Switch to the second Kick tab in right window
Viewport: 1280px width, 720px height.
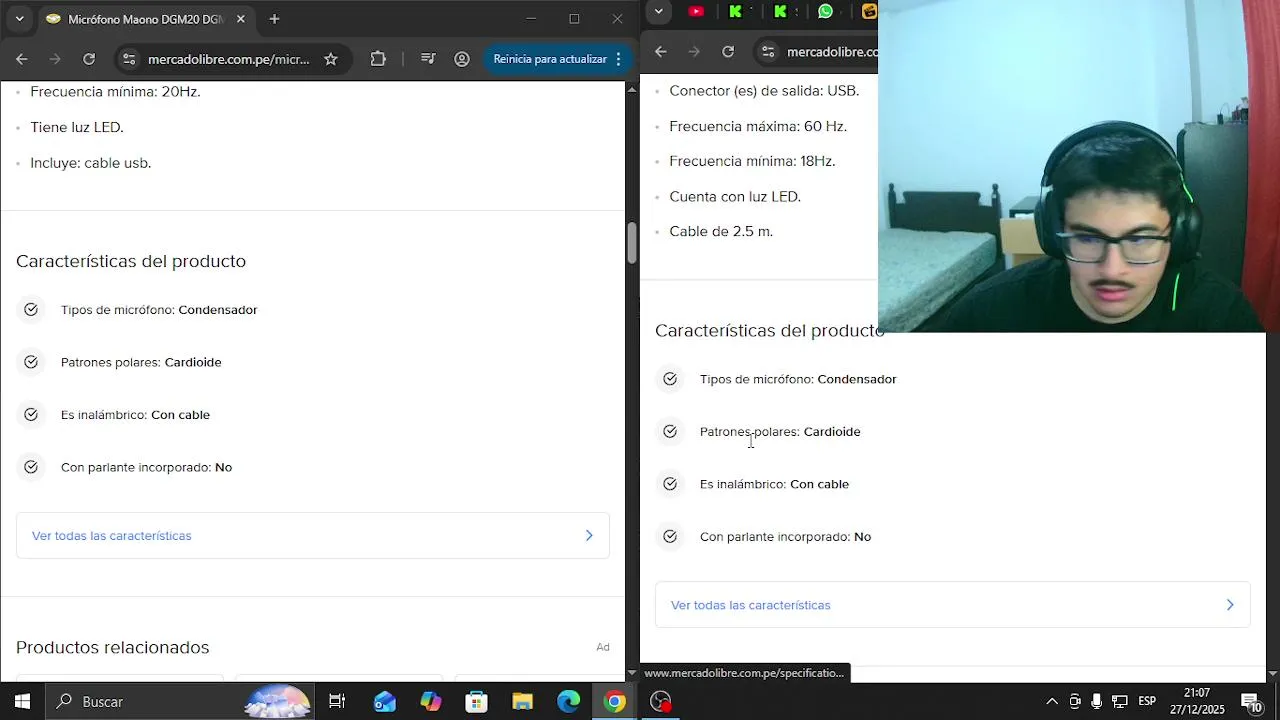pos(781,12)
